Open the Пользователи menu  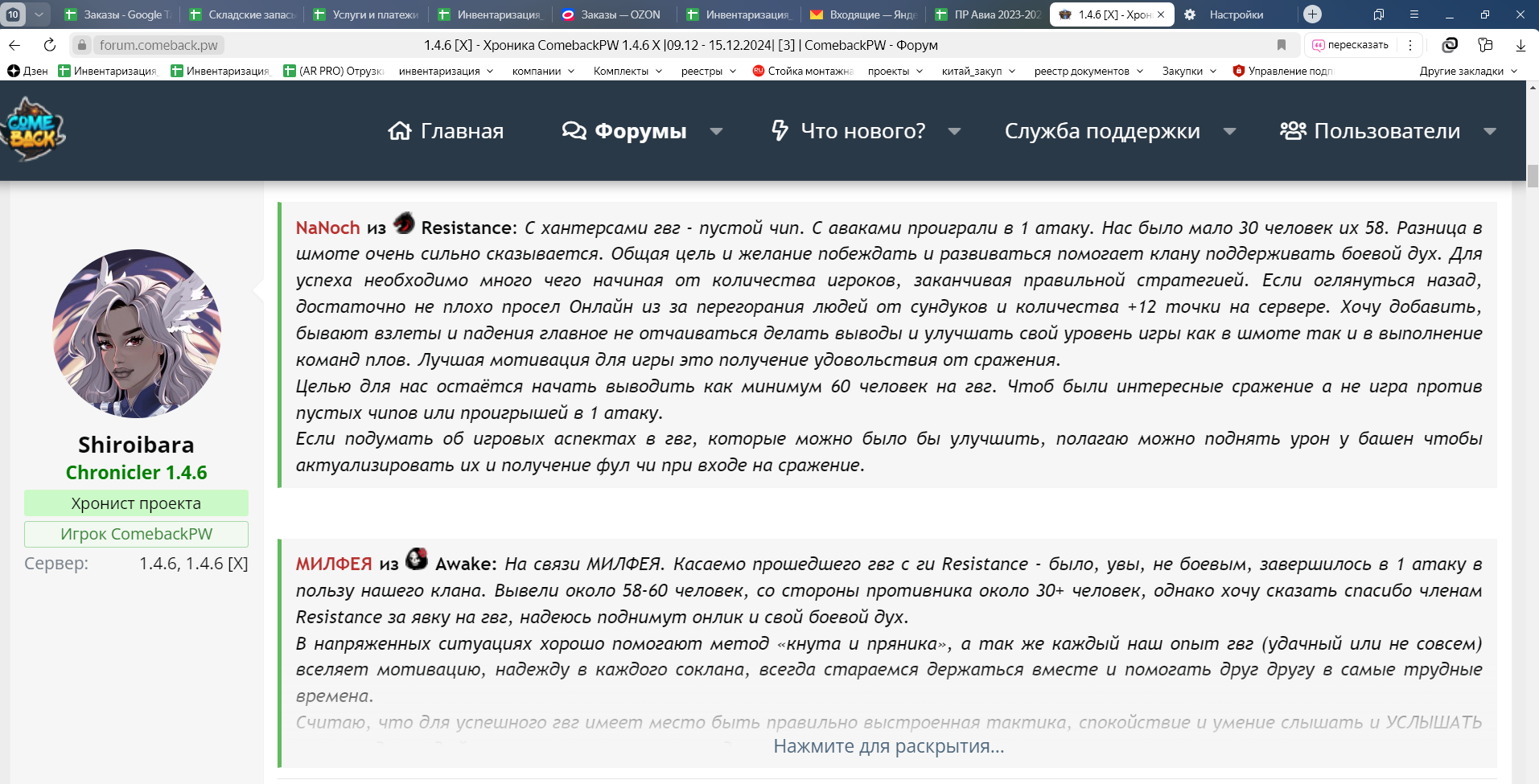click(x=1370, y=131)
